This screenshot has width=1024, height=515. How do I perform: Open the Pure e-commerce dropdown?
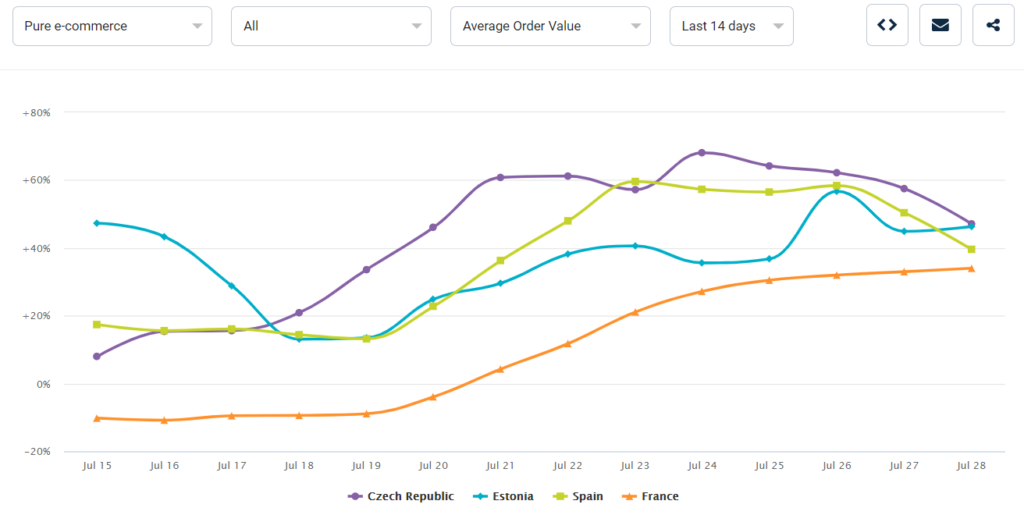[112, 26]
